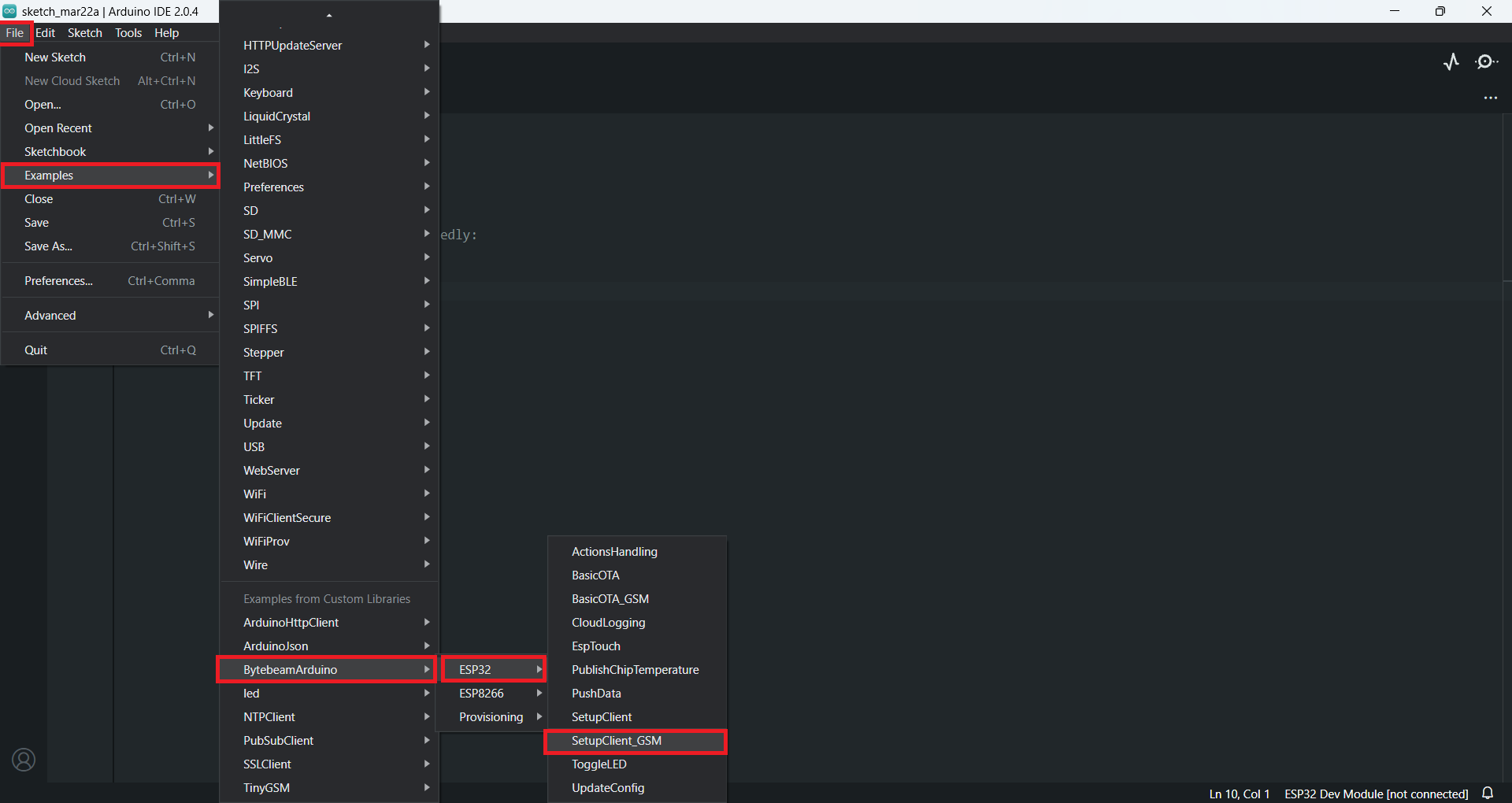The width and height of the screenshot is (1512, 803).
Task: Expand NetBIOS examples
Action: [329, 164]
